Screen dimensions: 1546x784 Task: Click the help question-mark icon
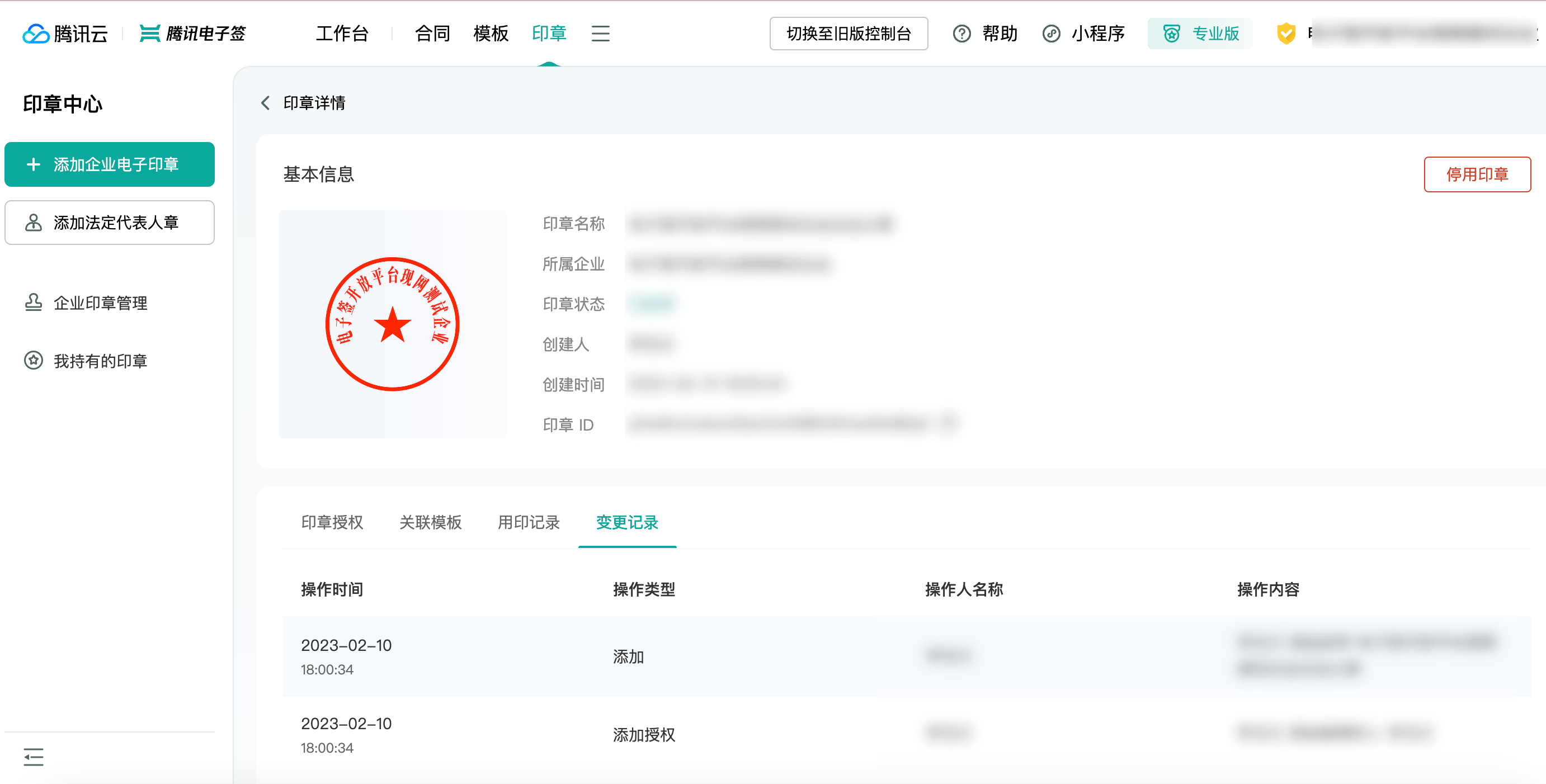click(x=961, y=34)
